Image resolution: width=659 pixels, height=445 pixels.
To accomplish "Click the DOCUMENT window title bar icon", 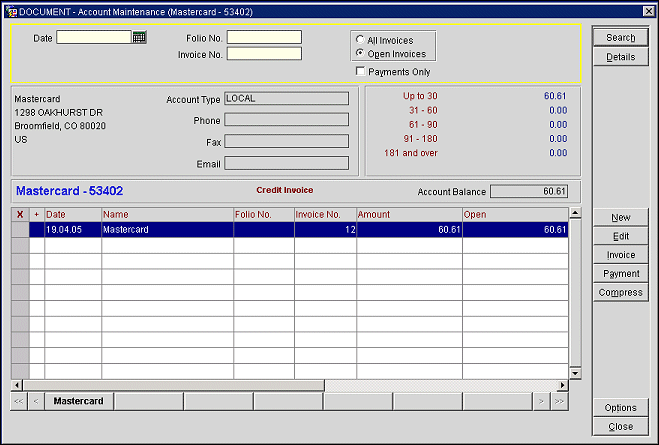I will click(11, 10).
